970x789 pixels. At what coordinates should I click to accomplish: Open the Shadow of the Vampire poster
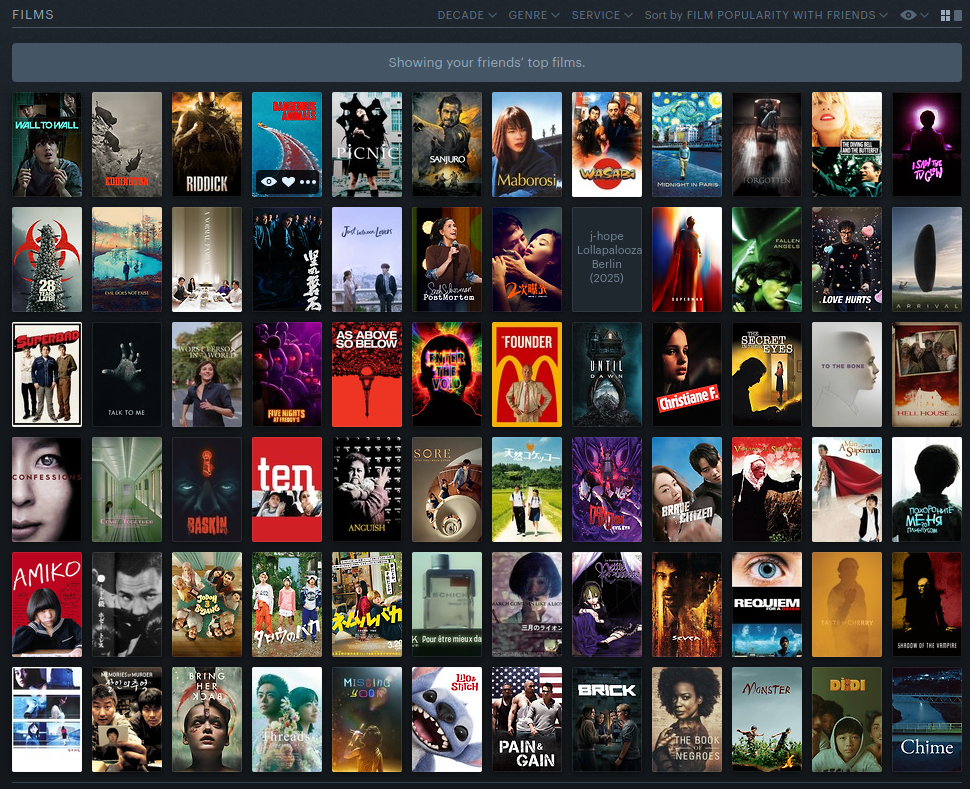(x=927, y=605)
